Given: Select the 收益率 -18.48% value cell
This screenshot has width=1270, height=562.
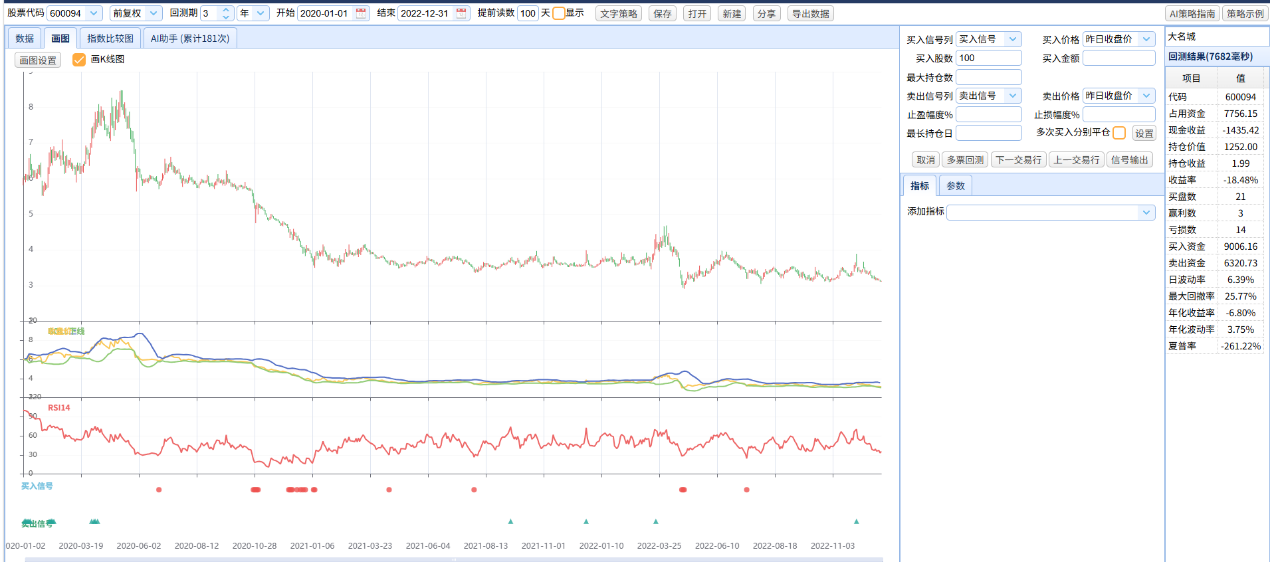Looking at the screenshot, I should (x=1240, y=180).
